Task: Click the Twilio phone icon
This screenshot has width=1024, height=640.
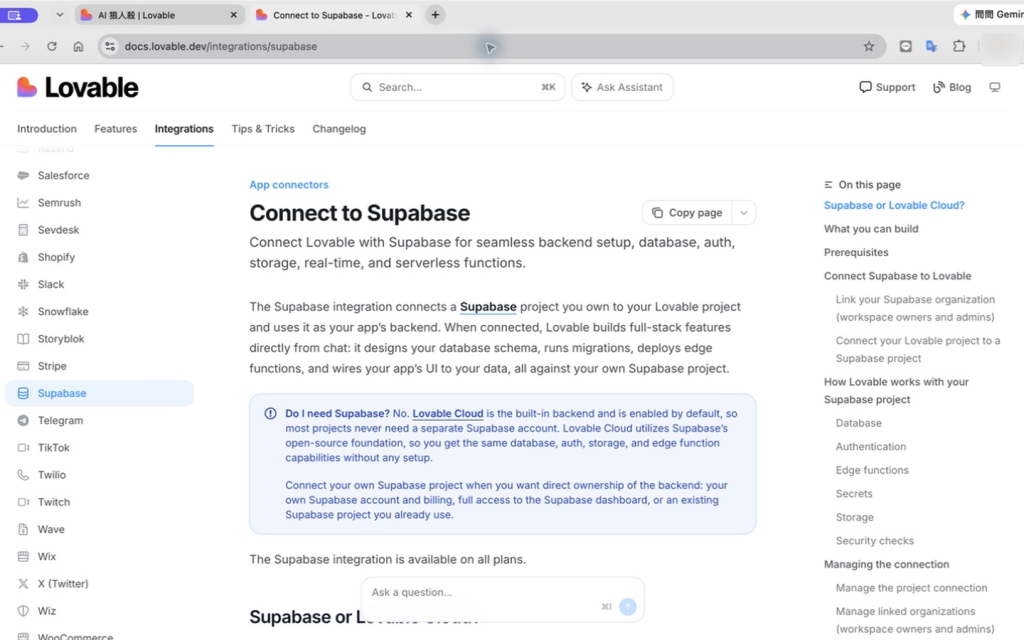Action: click(x=23, y=475)
